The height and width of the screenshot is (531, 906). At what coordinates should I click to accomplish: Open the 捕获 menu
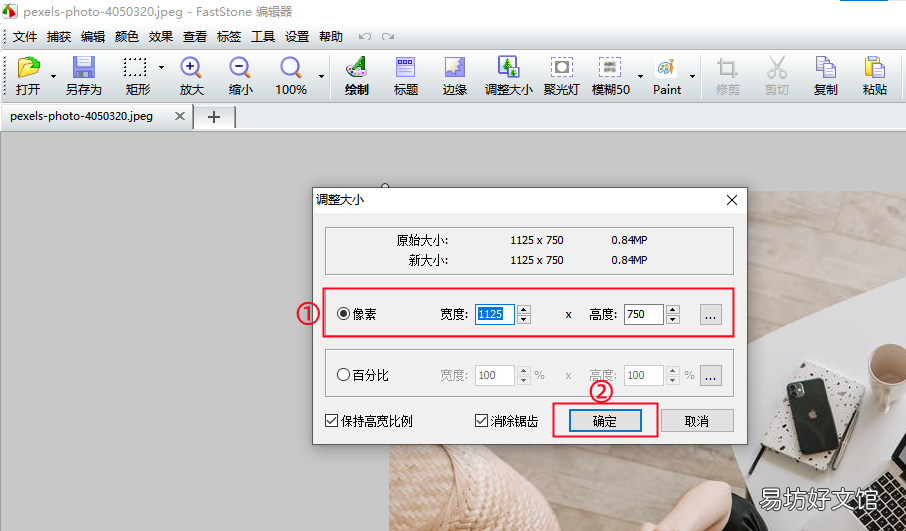point(59,36)
